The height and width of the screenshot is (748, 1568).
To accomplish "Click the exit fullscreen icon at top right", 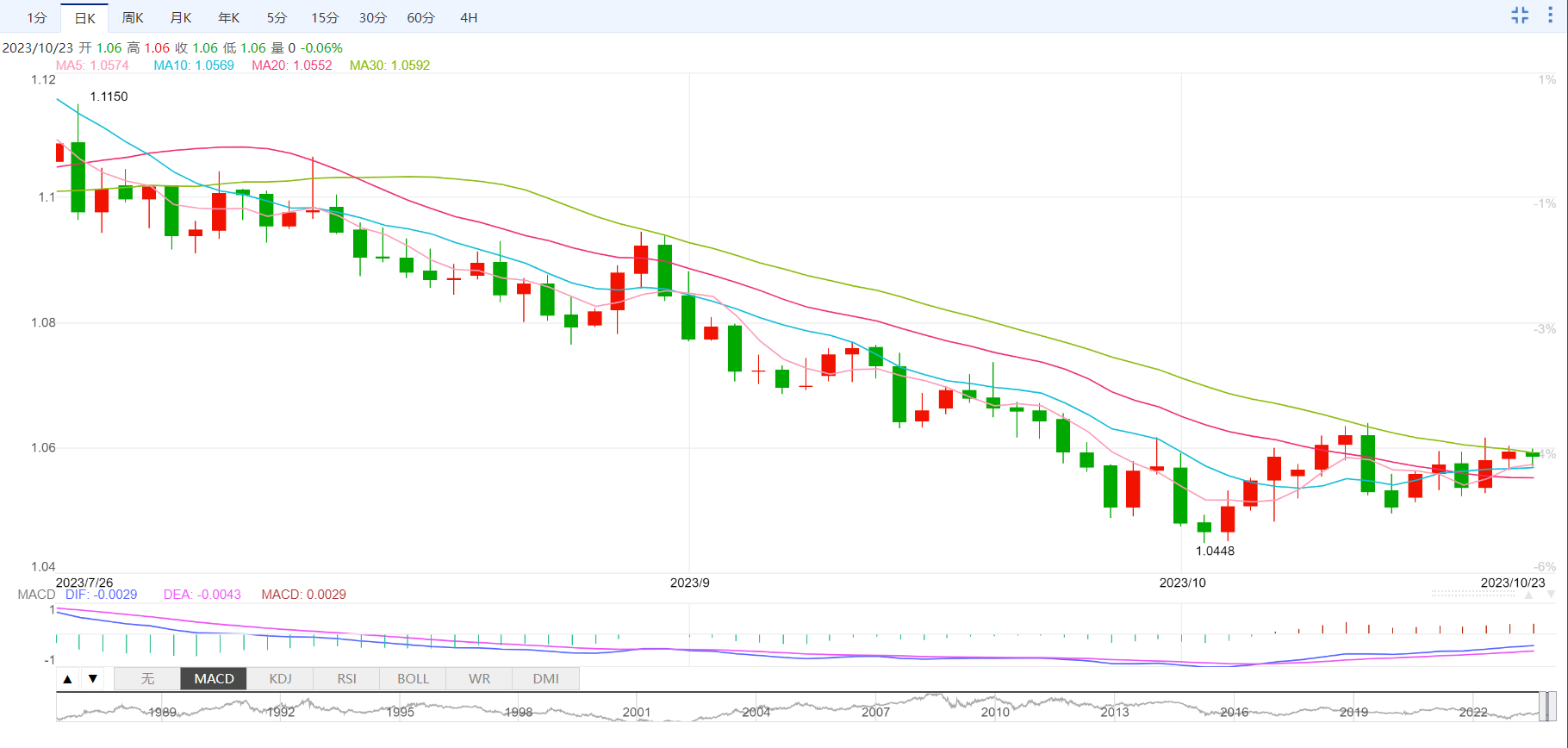I will pyautogui.click(x=1520, y=16).
